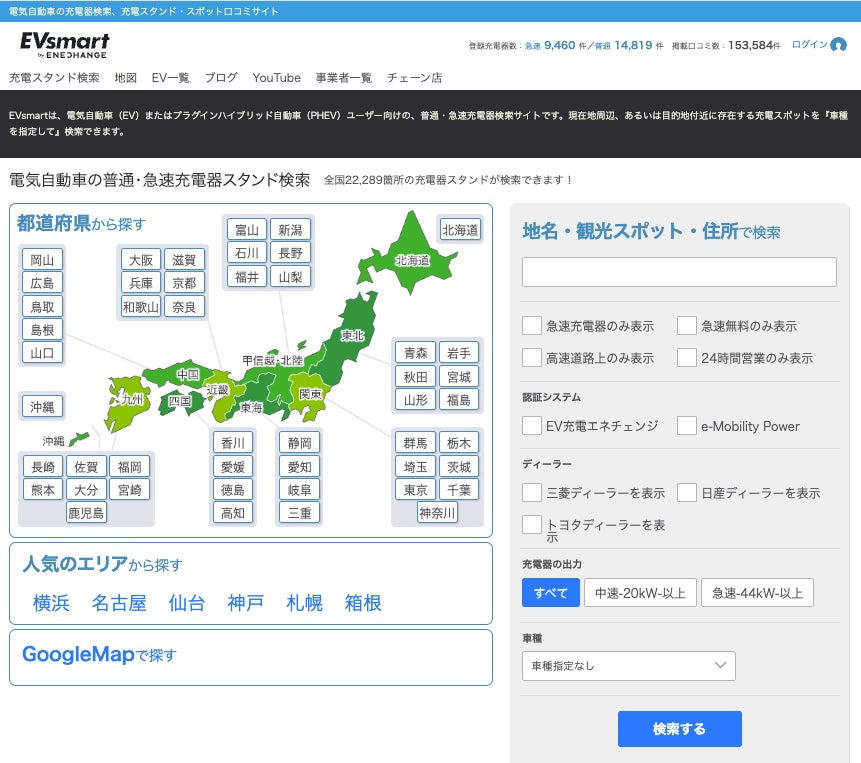This screenshot has width=861, height=763.
Task: Tick the 日産ディーラーを表示 checkbox
Action: click(686, 492)
